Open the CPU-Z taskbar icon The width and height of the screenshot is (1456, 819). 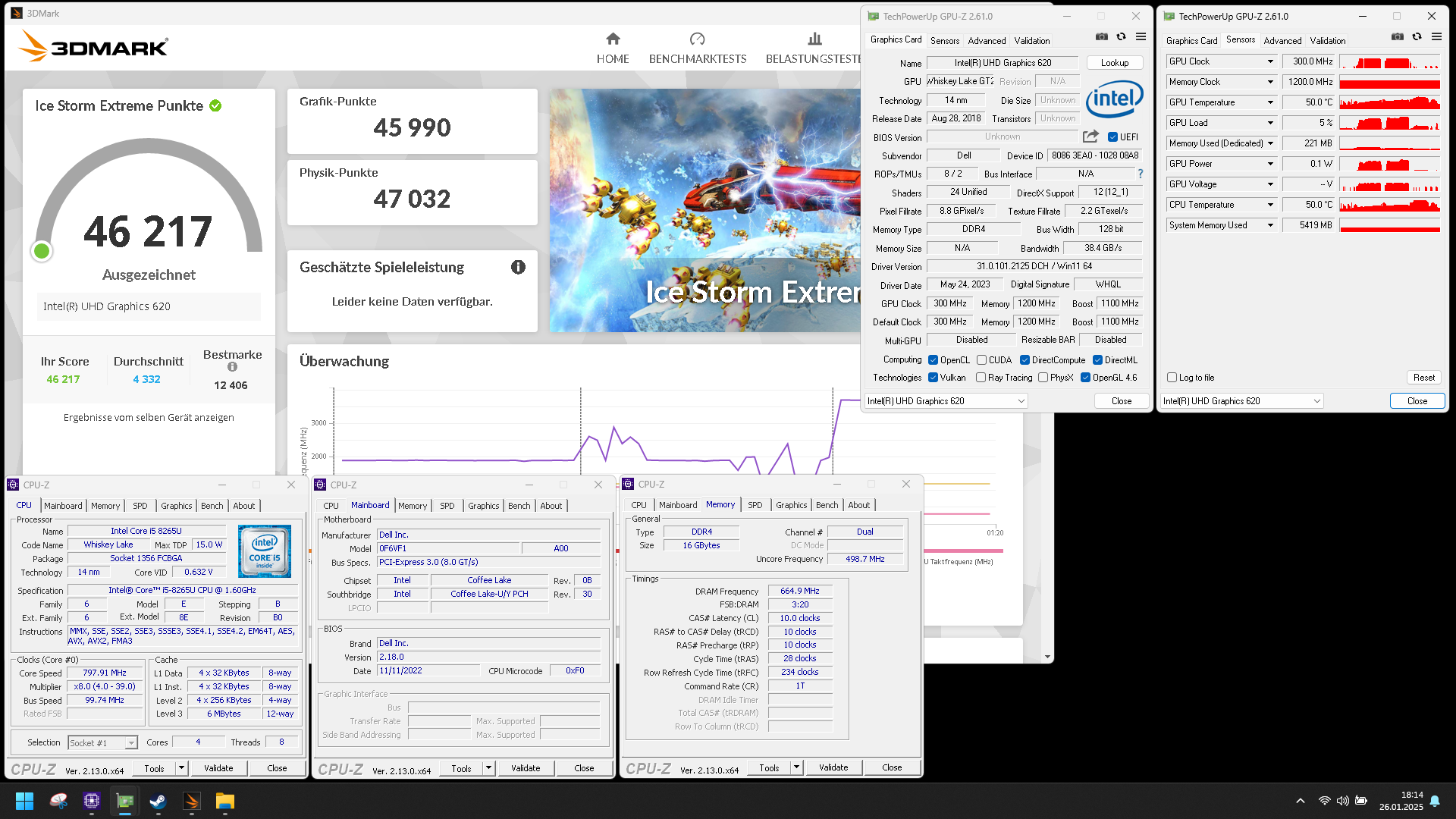point(92,801)
